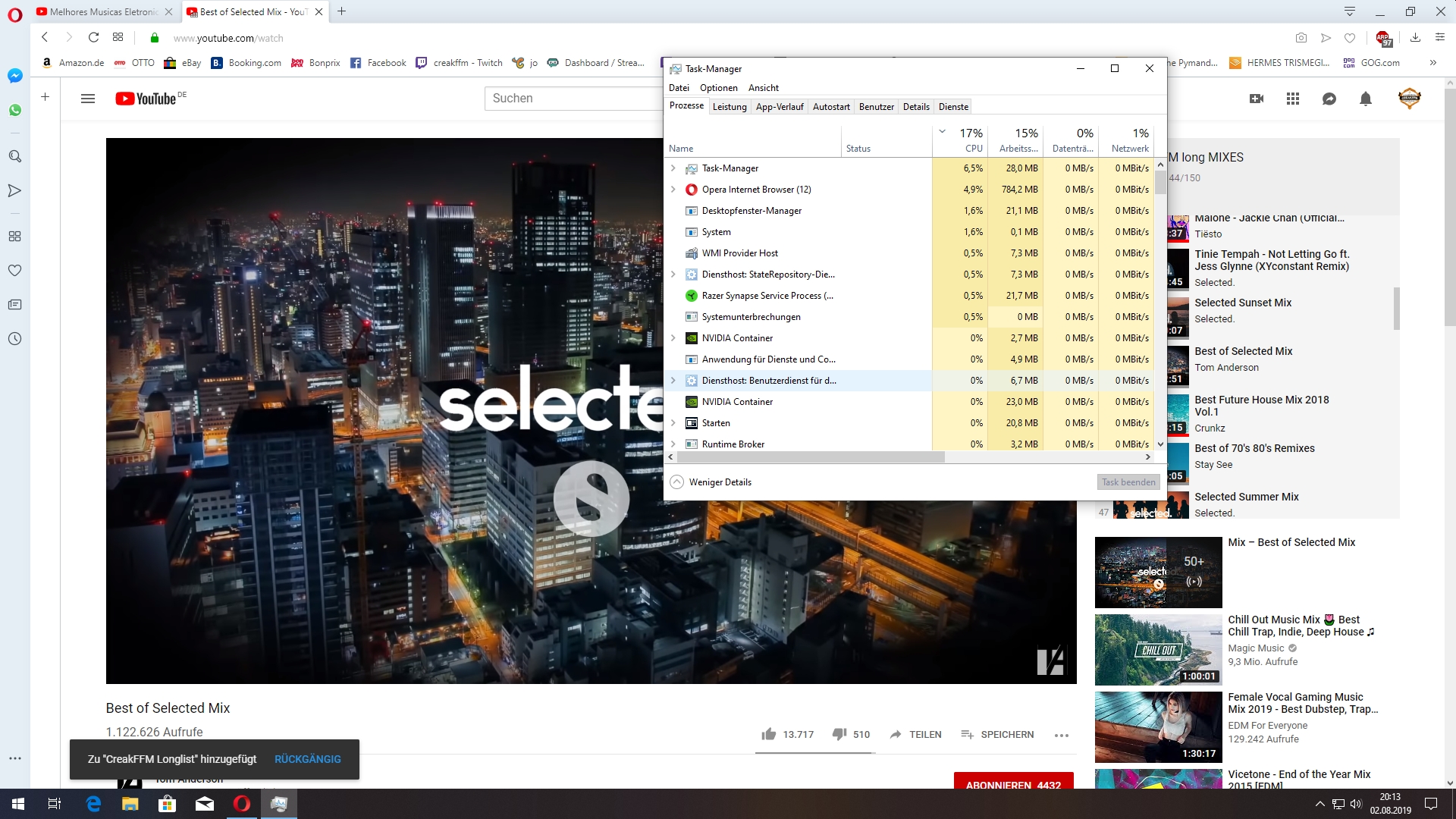Open YouTube hamburger guide menu

click(88, 99)
